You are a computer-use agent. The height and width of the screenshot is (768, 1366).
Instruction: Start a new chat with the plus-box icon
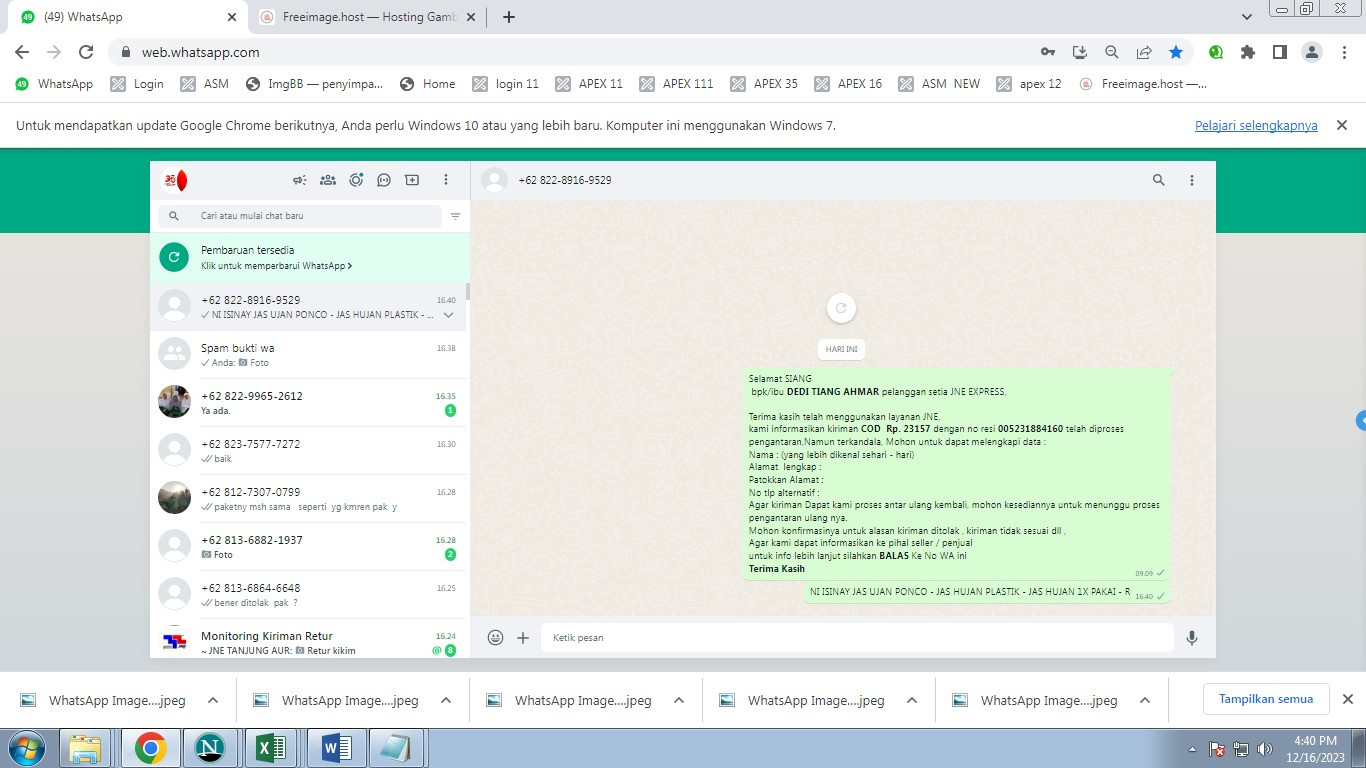click(412, 180)
